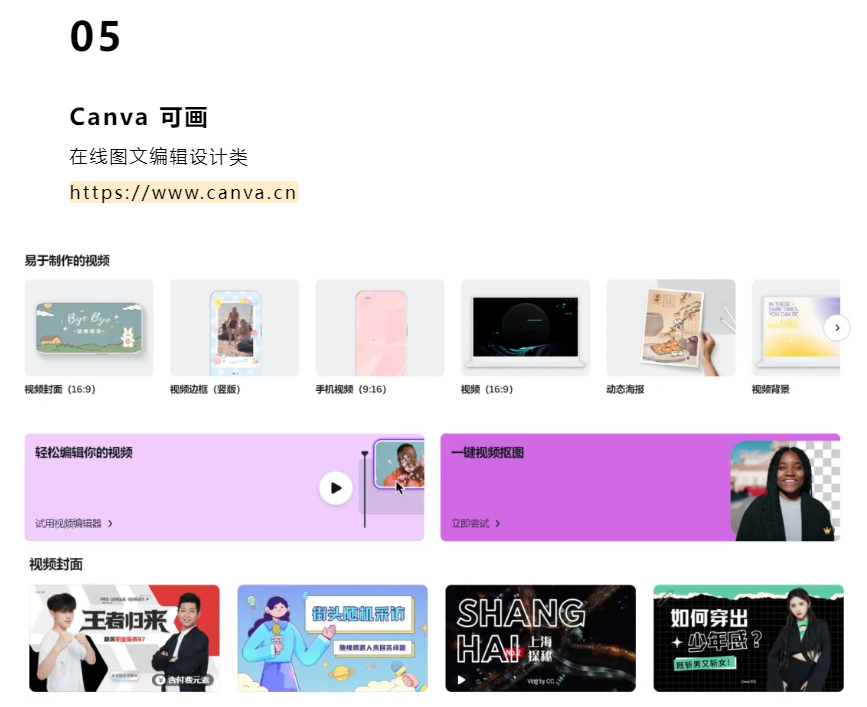Click 试用视频编辑器 link

[69, 523]
